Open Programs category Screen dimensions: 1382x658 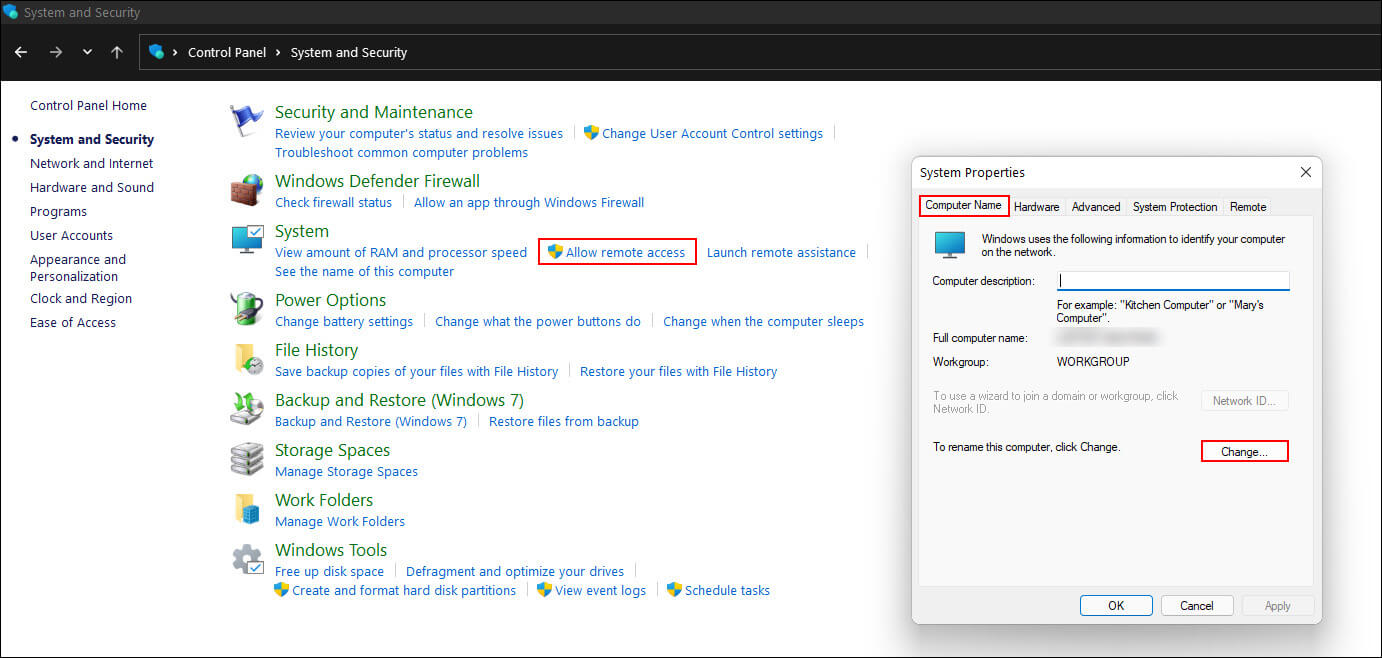tap(58, 212)
